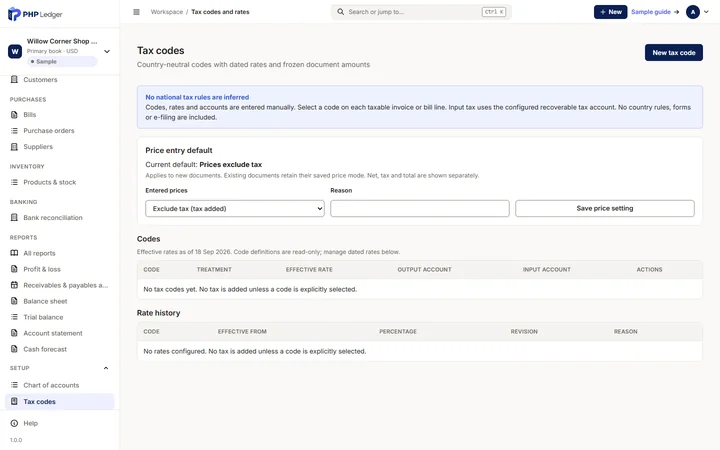Viewport: 720px width, 450px height.
Task: Click the Willow Corner Shop W badge
Action: click(15, 51)
